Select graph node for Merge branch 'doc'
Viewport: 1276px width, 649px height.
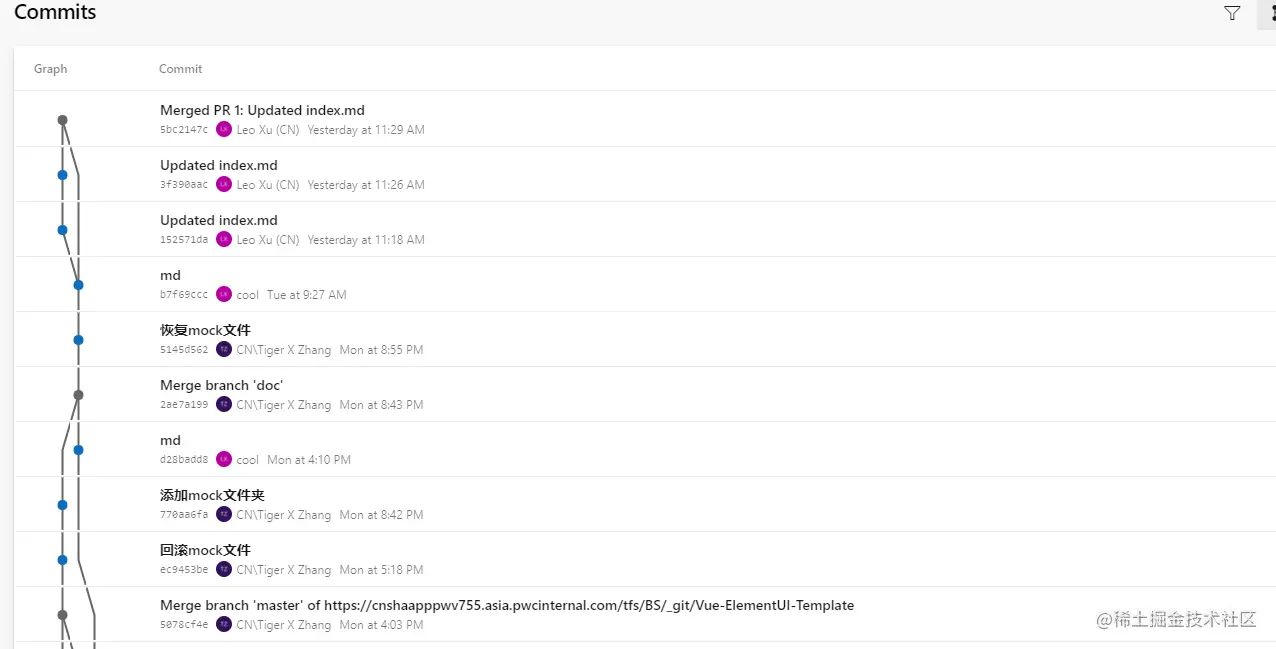click(78, 395)
